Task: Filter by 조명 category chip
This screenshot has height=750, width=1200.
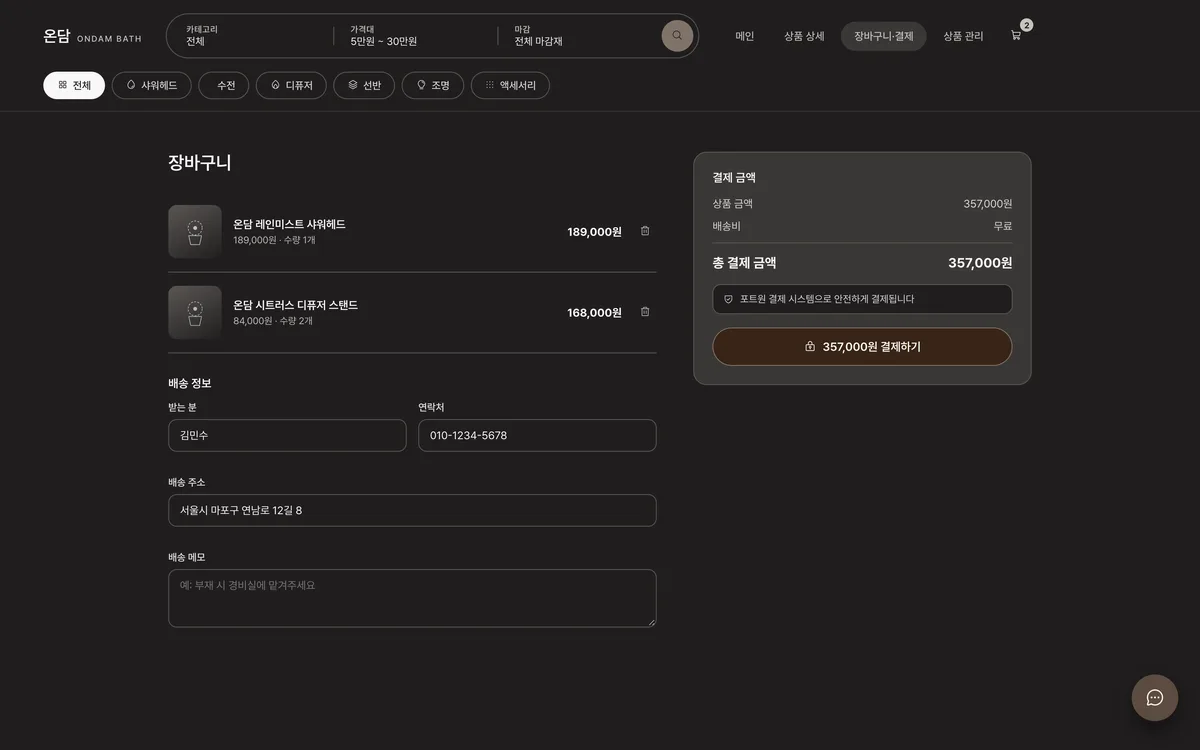Action: click(x=433, y=86)
